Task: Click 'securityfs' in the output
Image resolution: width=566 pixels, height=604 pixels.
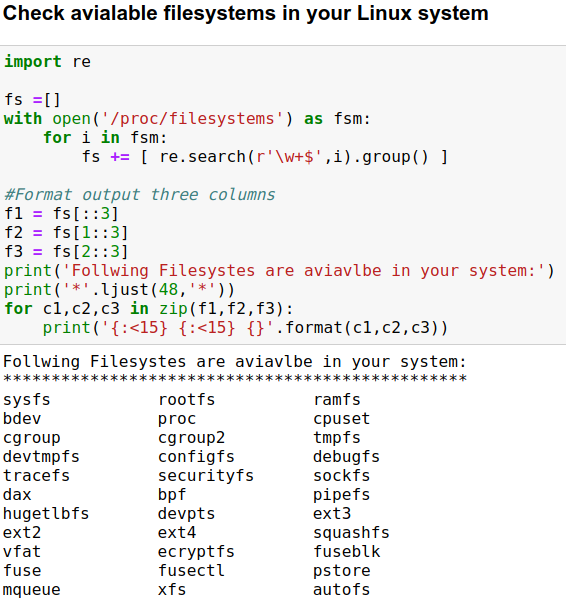Action: [x=206, y=476]
